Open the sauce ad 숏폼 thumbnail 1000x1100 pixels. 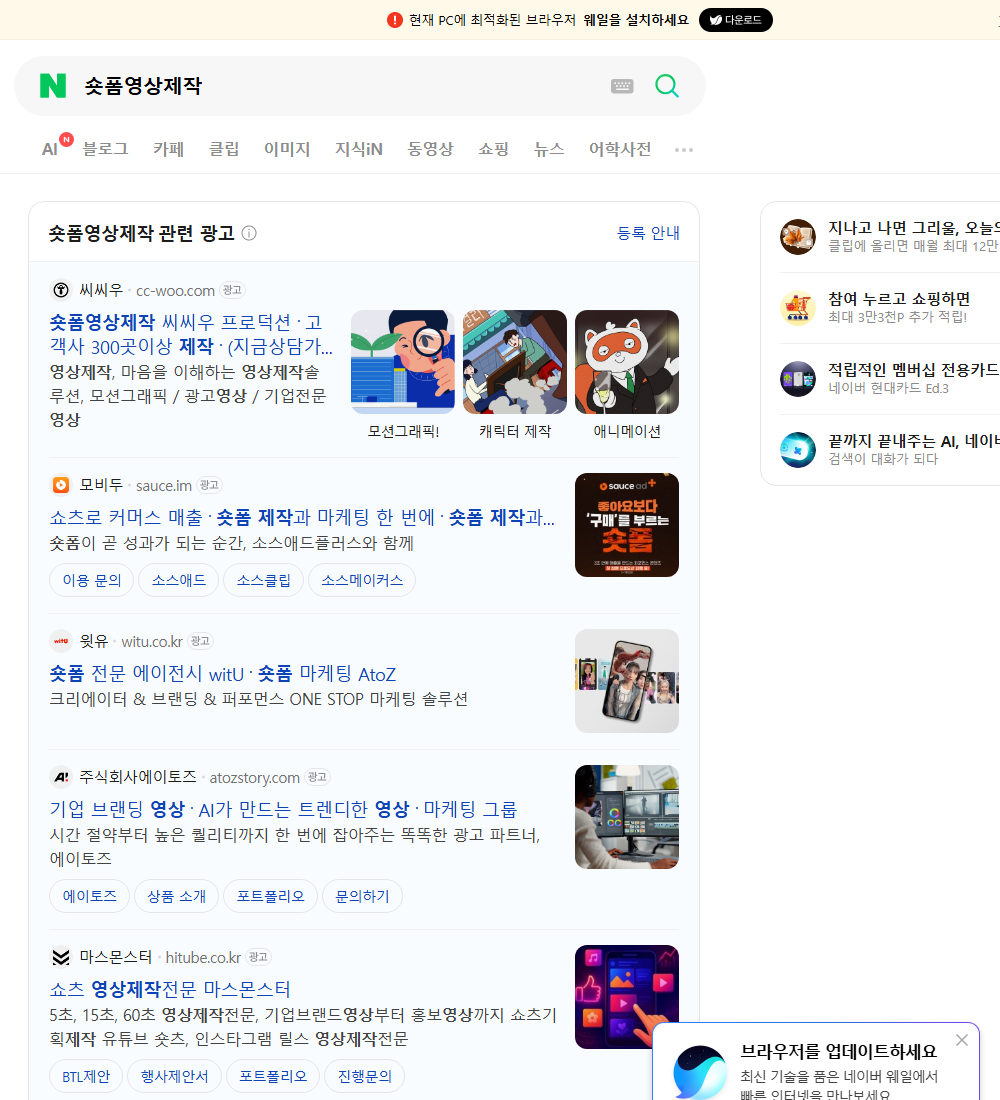(x=627, y=525)
